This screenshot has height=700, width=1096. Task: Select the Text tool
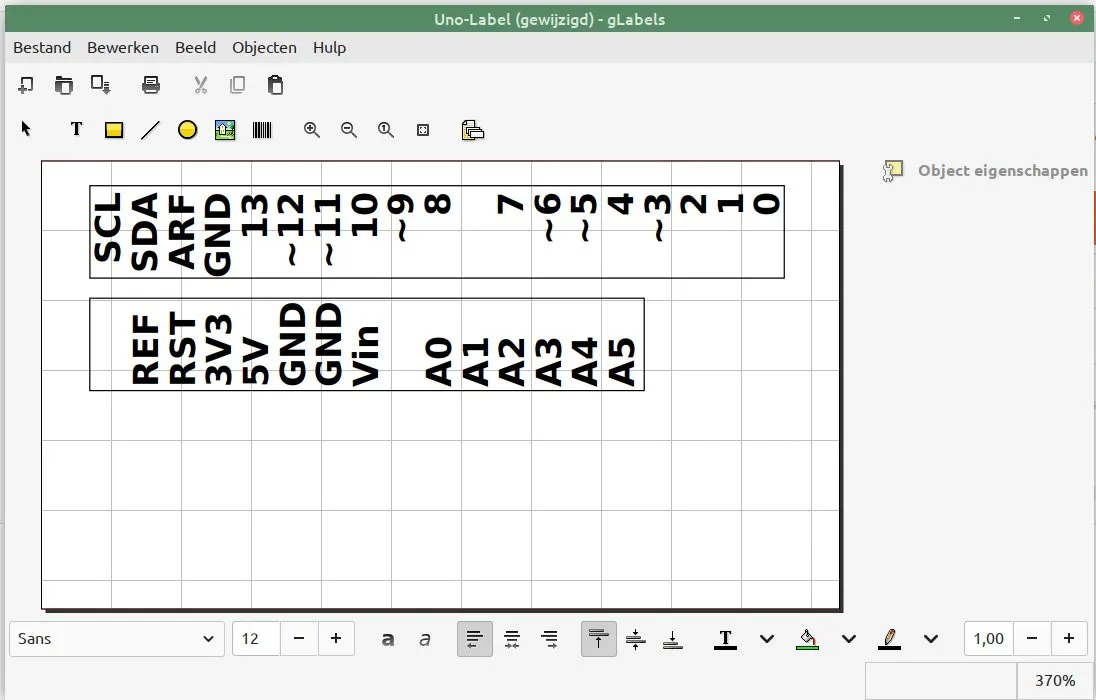point(76,129)
